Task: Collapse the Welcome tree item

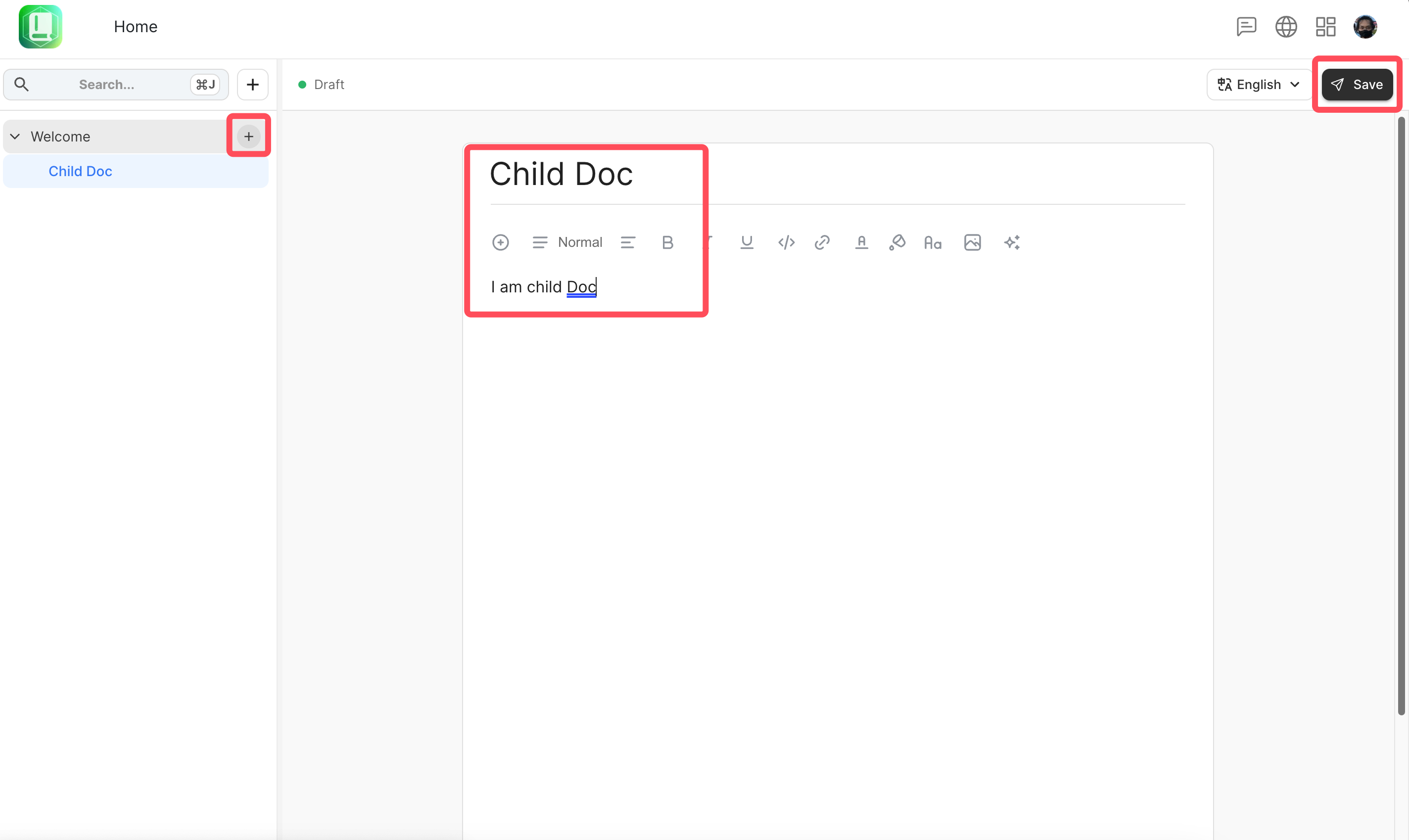Action: 15,137
